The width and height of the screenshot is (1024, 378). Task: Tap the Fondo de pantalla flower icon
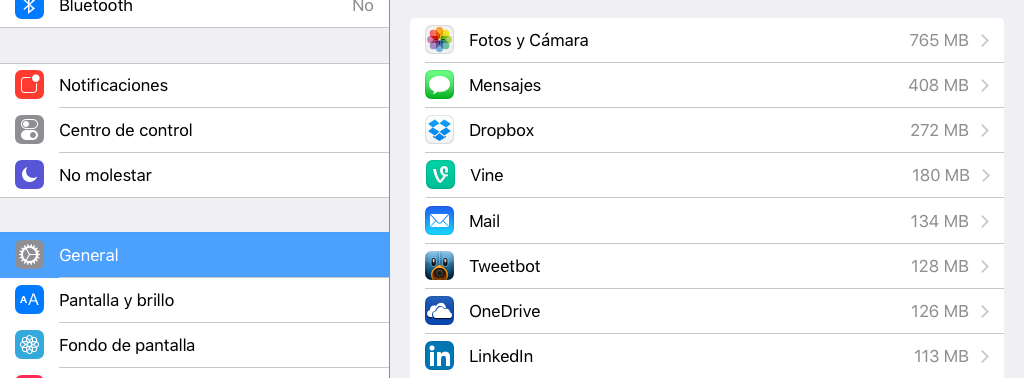(x=29, y=345)
